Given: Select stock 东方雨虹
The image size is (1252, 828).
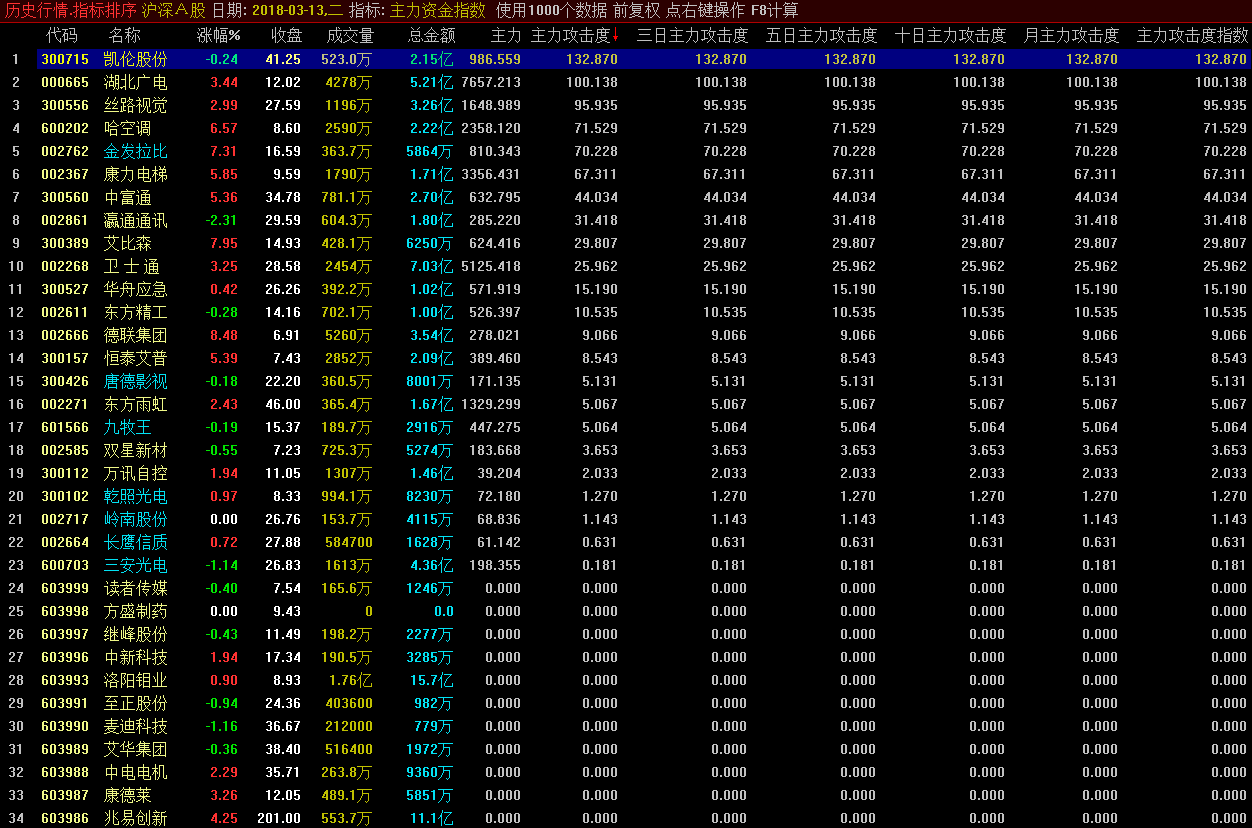Looking at the screenshot, I should coord(136,404).
